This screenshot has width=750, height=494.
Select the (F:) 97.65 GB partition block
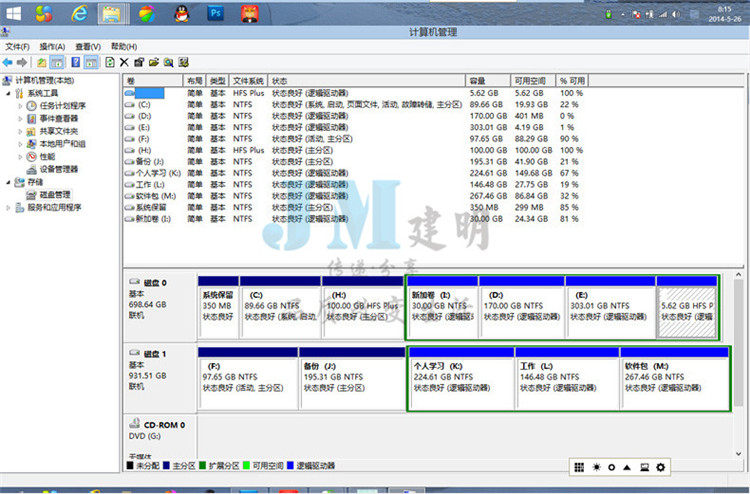pos(248,379)
